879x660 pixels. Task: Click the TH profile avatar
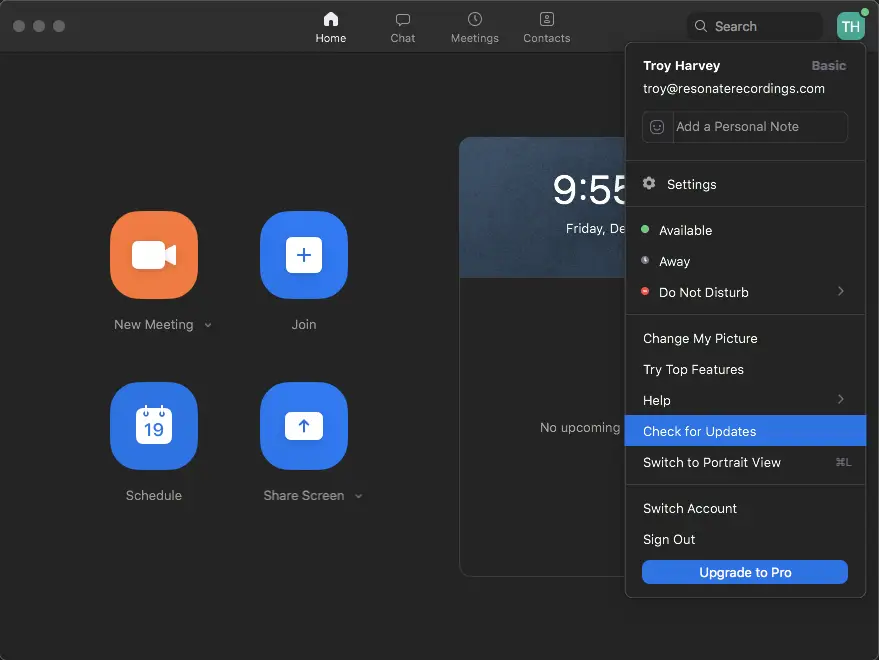(850, 27)
